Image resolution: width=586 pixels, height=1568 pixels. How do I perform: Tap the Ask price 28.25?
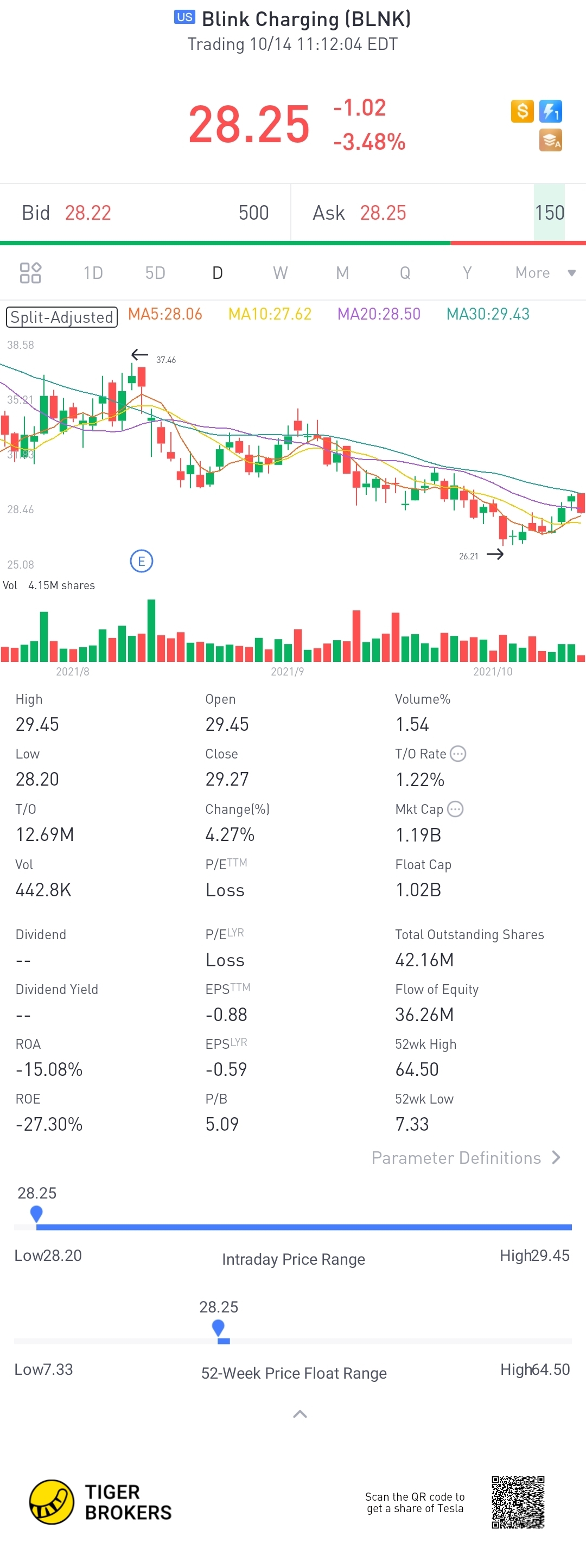coord(383,213)
